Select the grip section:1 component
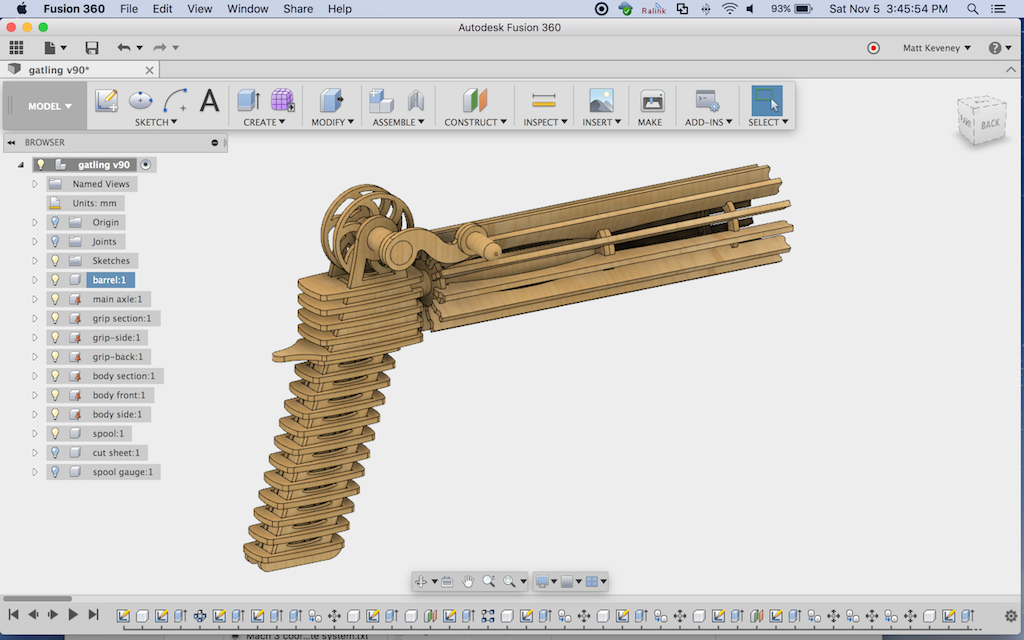1024x640 pixels. pos(121,318)
